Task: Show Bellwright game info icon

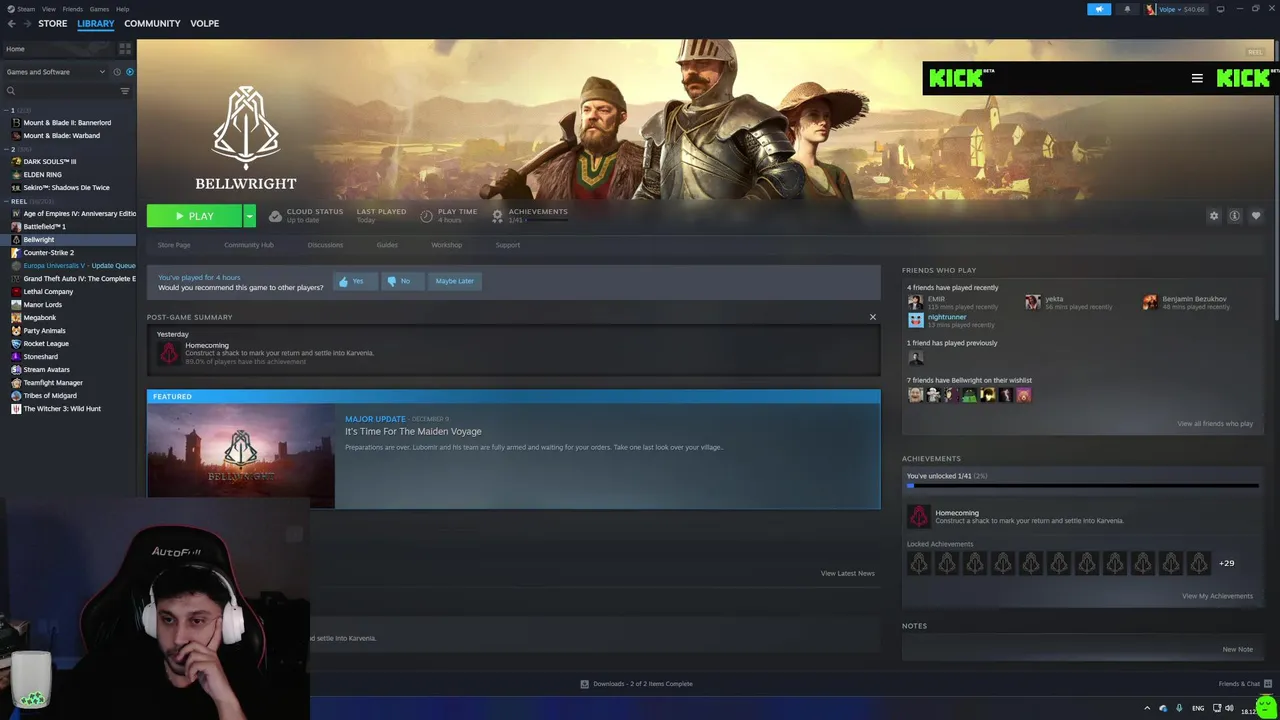Action: click(1235, 216)
